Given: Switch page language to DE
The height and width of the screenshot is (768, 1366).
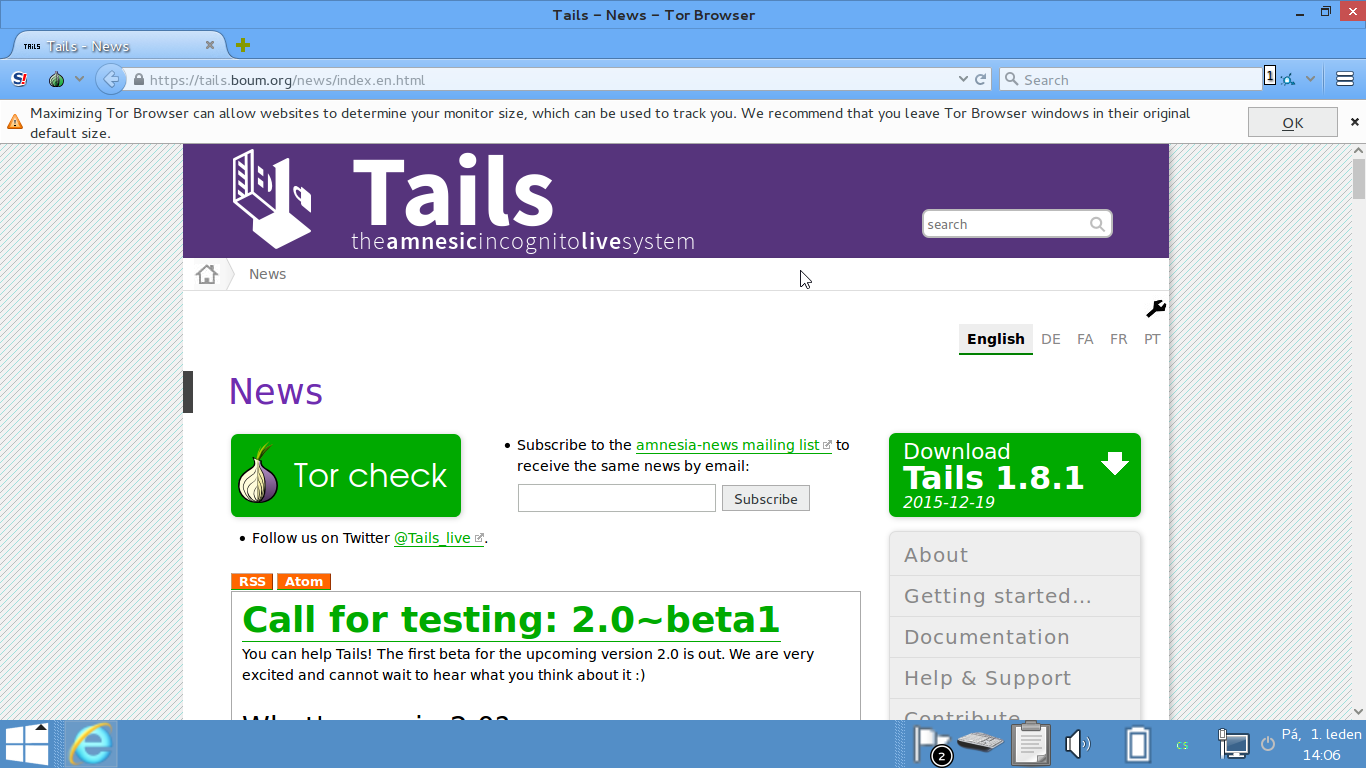Looking at the screenshot, I should tap(1051, 339).
